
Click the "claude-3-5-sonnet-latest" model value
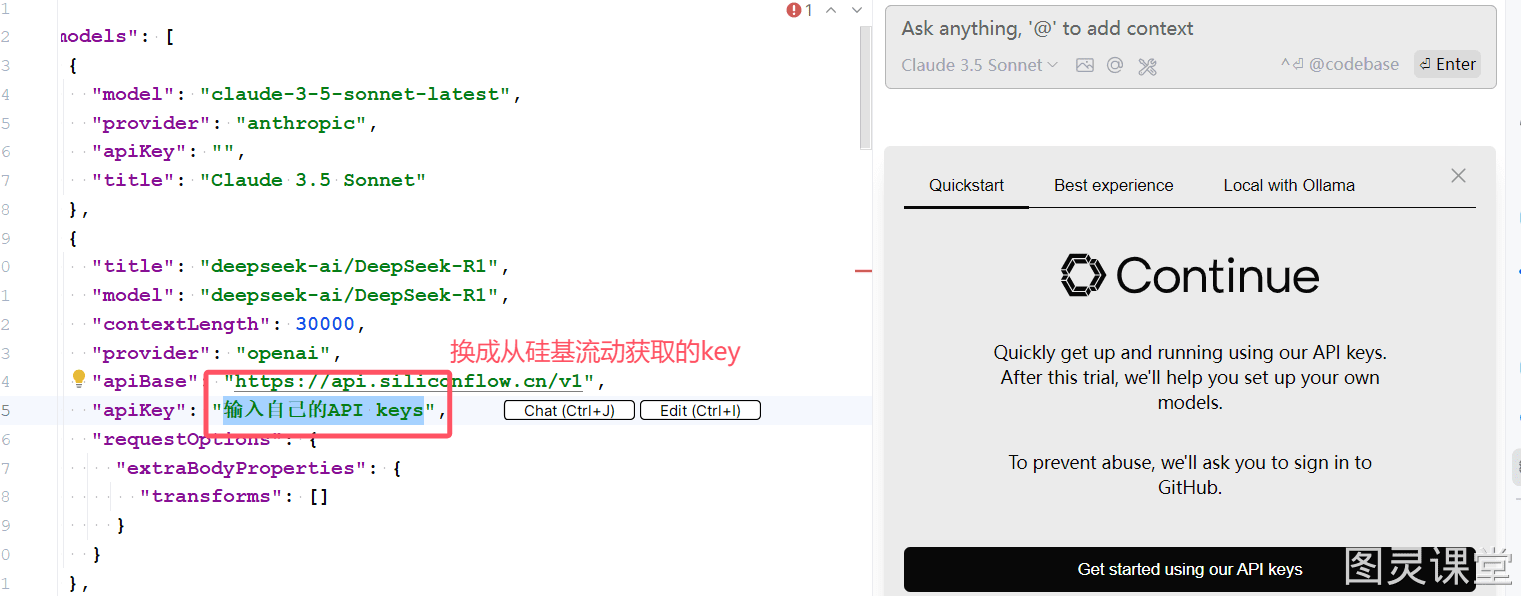pyautogui.click(x=356, y=94)
